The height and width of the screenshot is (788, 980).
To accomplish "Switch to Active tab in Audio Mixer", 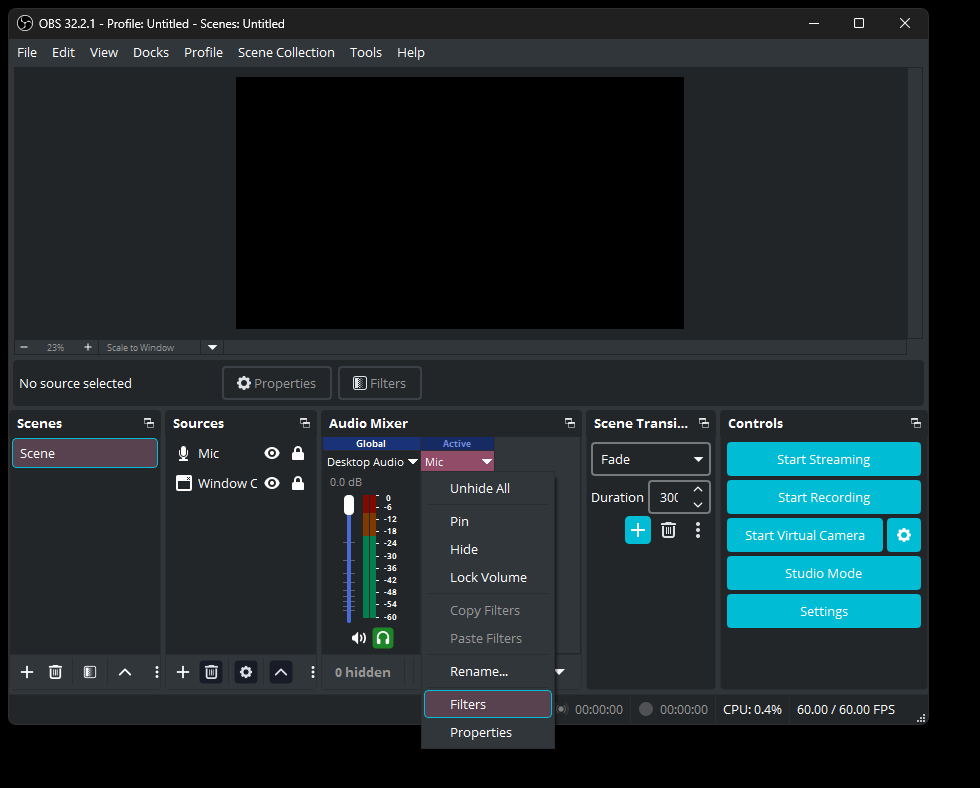I will (457, 443).
